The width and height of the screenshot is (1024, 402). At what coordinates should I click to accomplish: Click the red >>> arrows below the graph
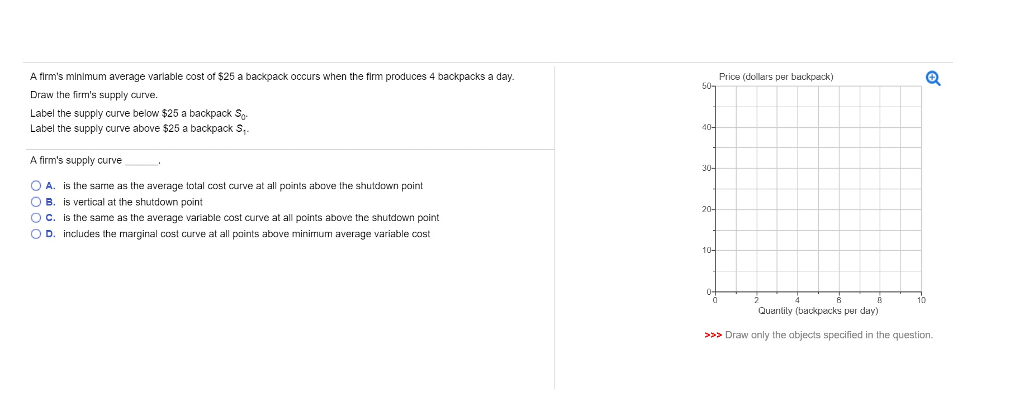713,334
